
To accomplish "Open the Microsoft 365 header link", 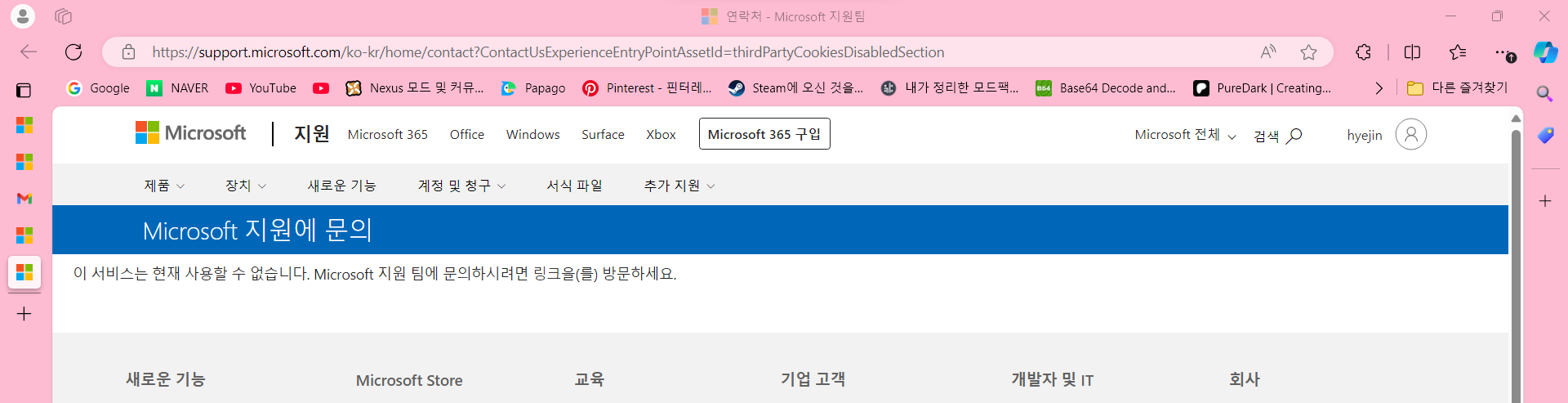I will click(x=388, y=134).
